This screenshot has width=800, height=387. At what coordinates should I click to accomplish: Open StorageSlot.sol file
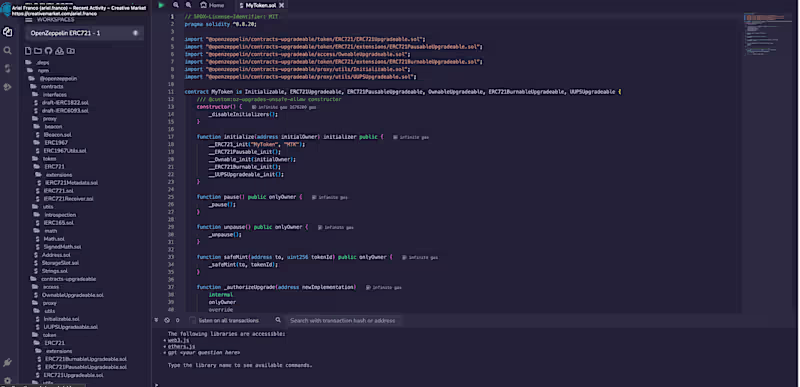59,263
